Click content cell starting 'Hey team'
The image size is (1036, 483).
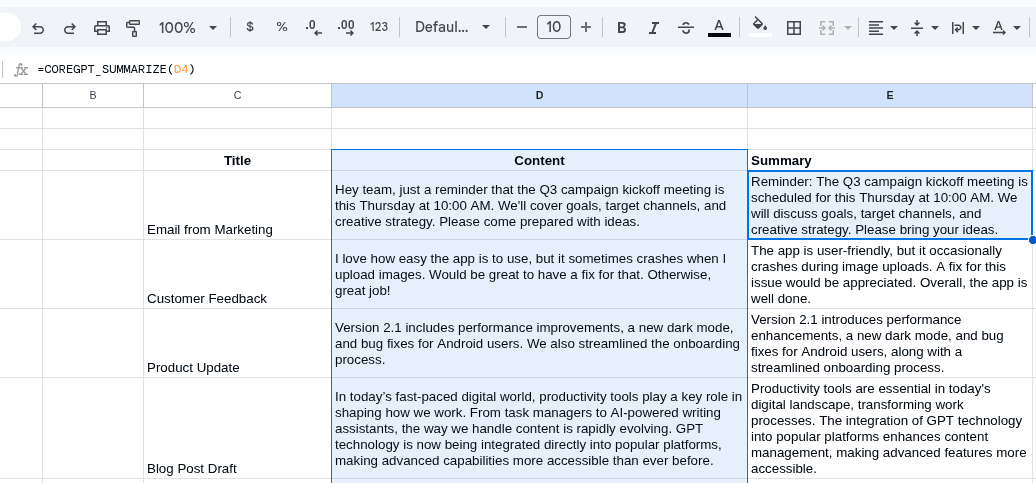point(539,205)
